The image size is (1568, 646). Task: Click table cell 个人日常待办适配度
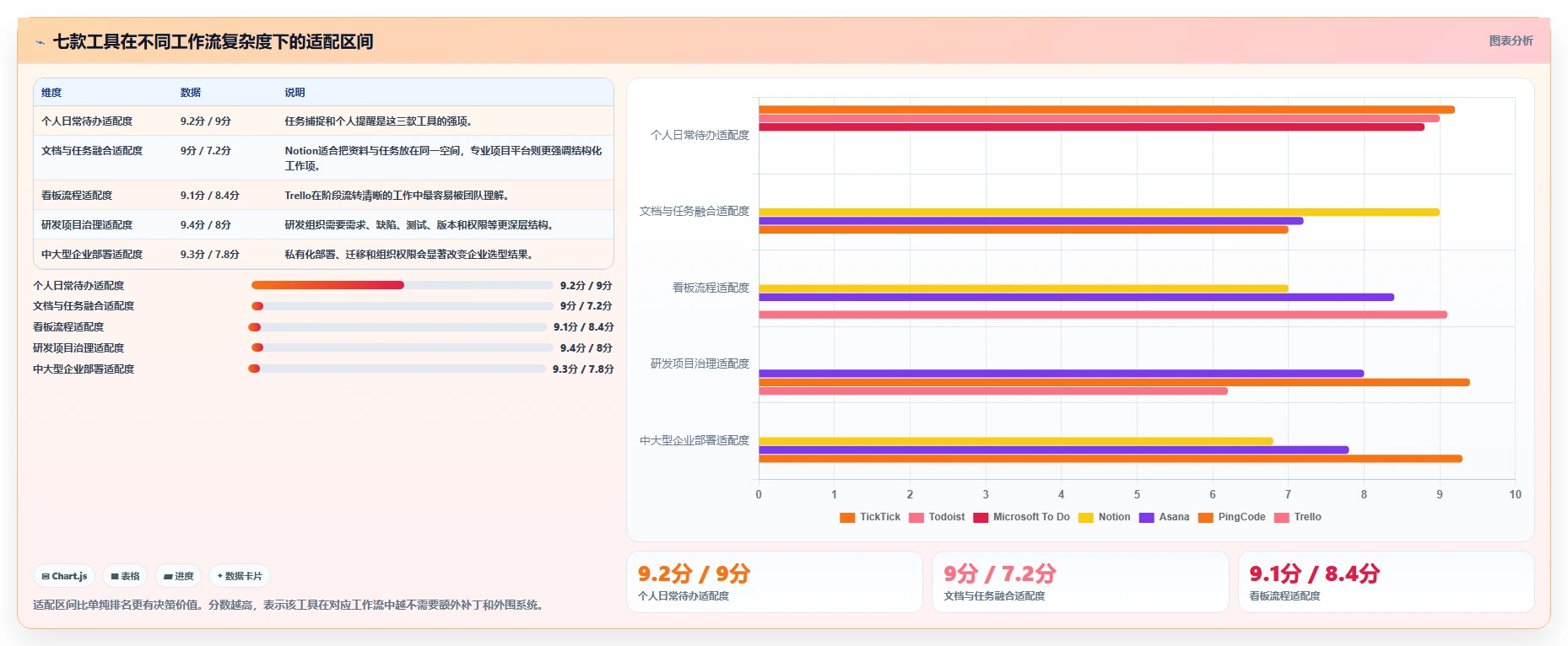point(87,121)
